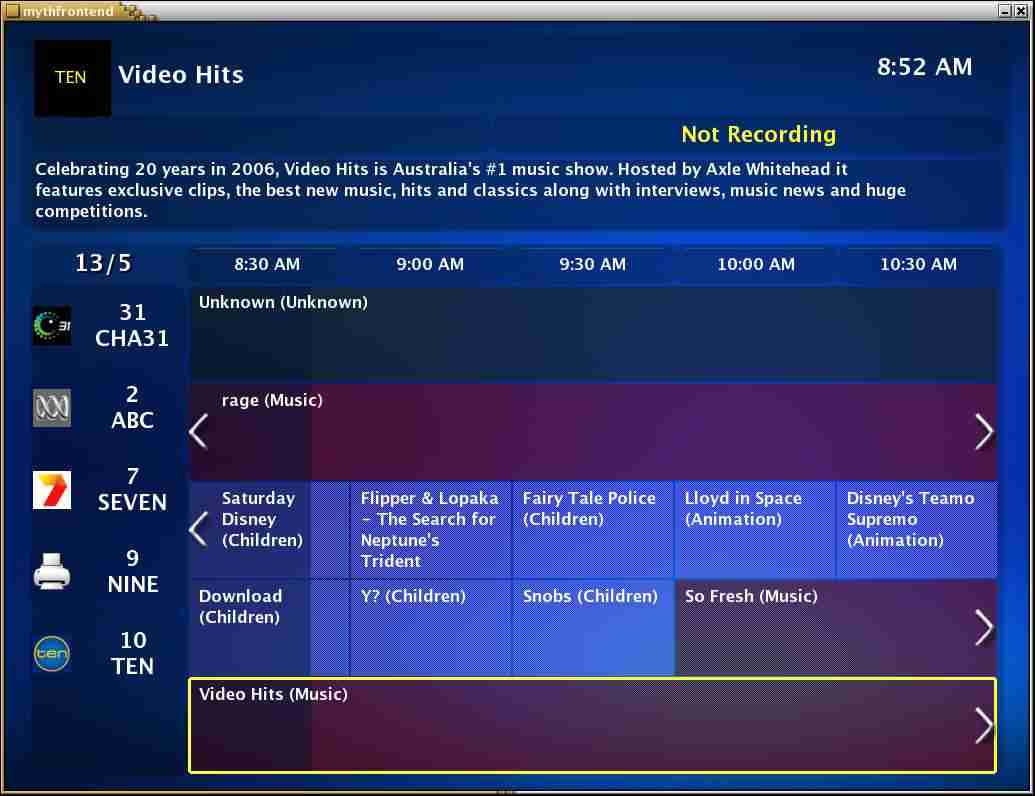Click left arrow beside Saturday Disney

[199, 528]
